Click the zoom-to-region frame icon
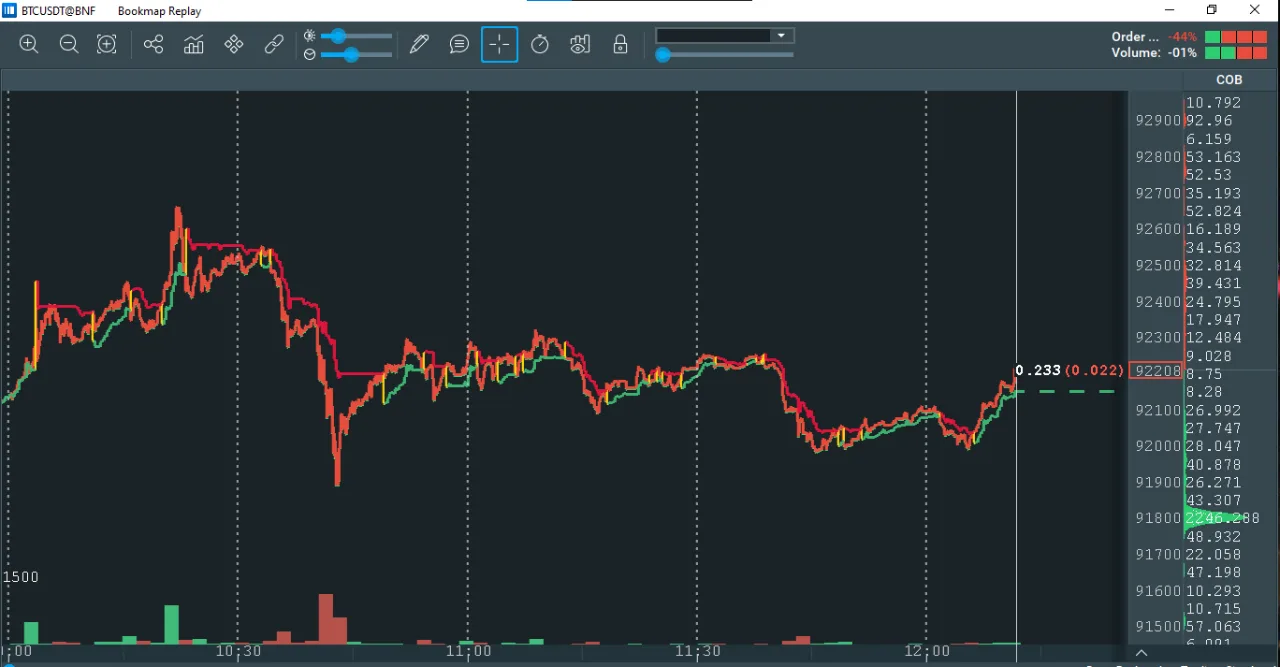1280x667 pixels. point(107,44)
